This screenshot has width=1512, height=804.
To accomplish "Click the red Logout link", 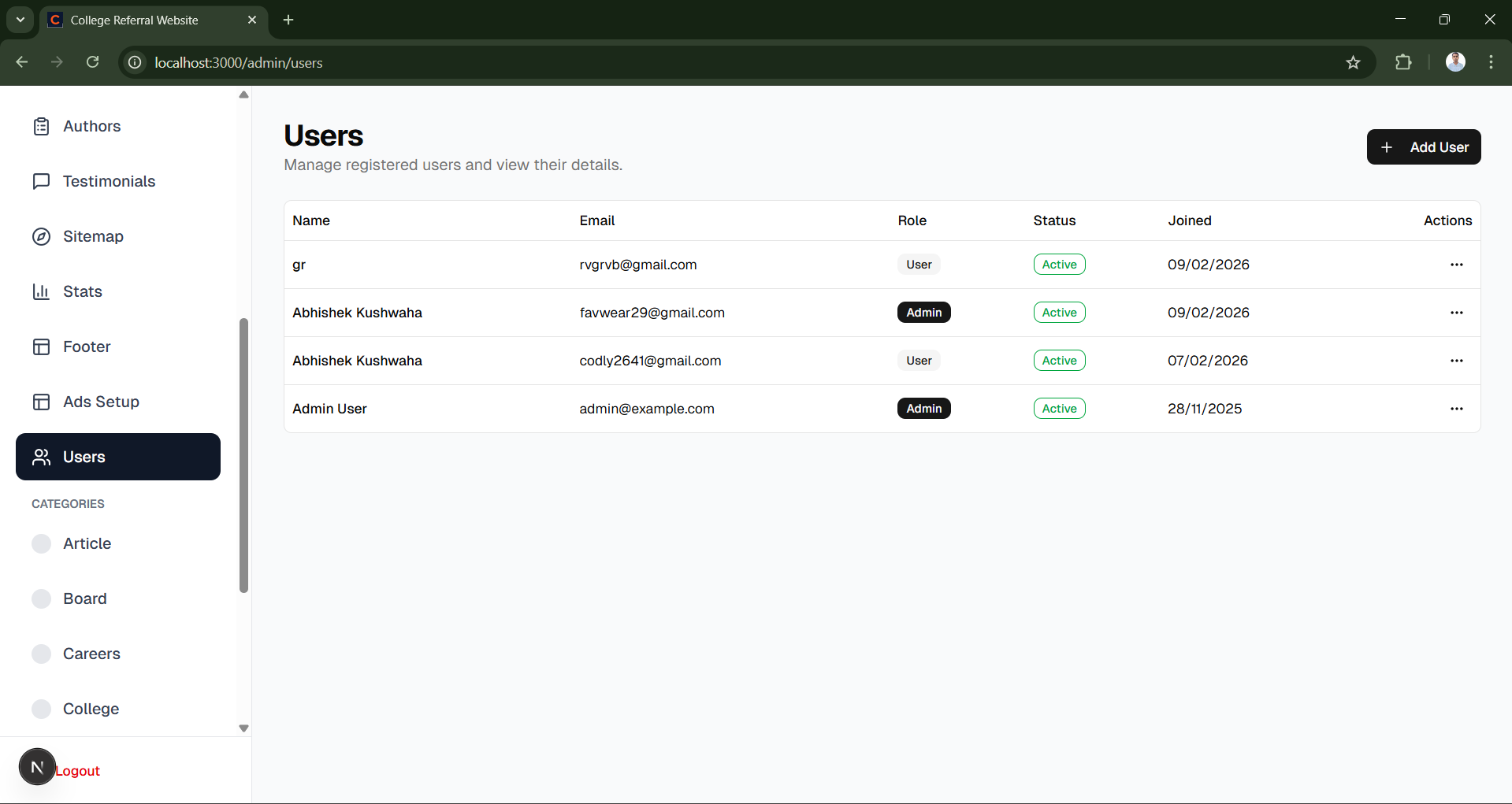I will 78,771.
